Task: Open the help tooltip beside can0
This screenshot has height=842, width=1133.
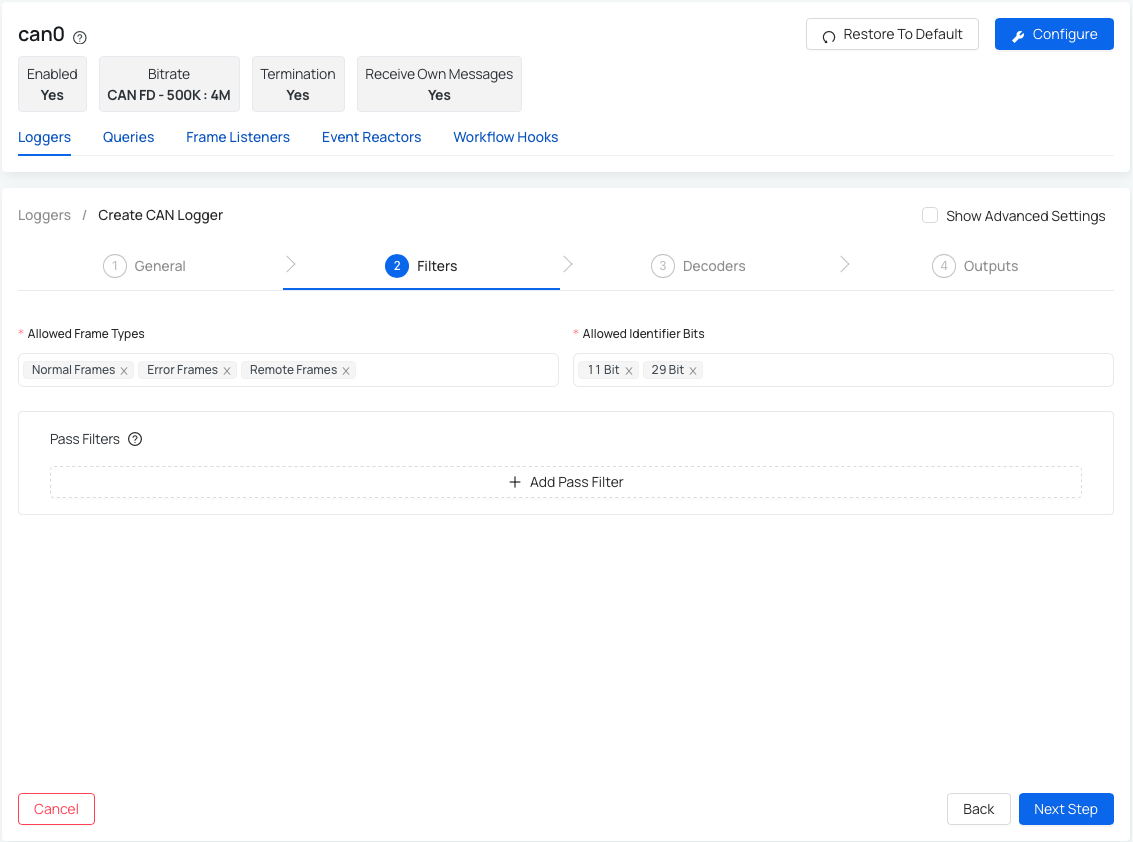Action: (x=78, y=36)
